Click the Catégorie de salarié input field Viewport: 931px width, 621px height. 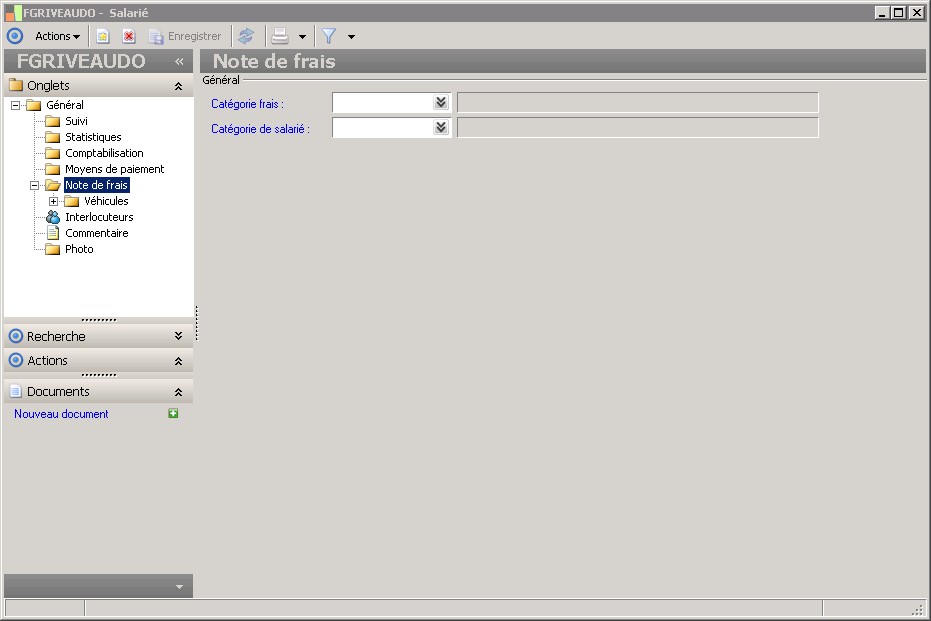tap(383, 128)
